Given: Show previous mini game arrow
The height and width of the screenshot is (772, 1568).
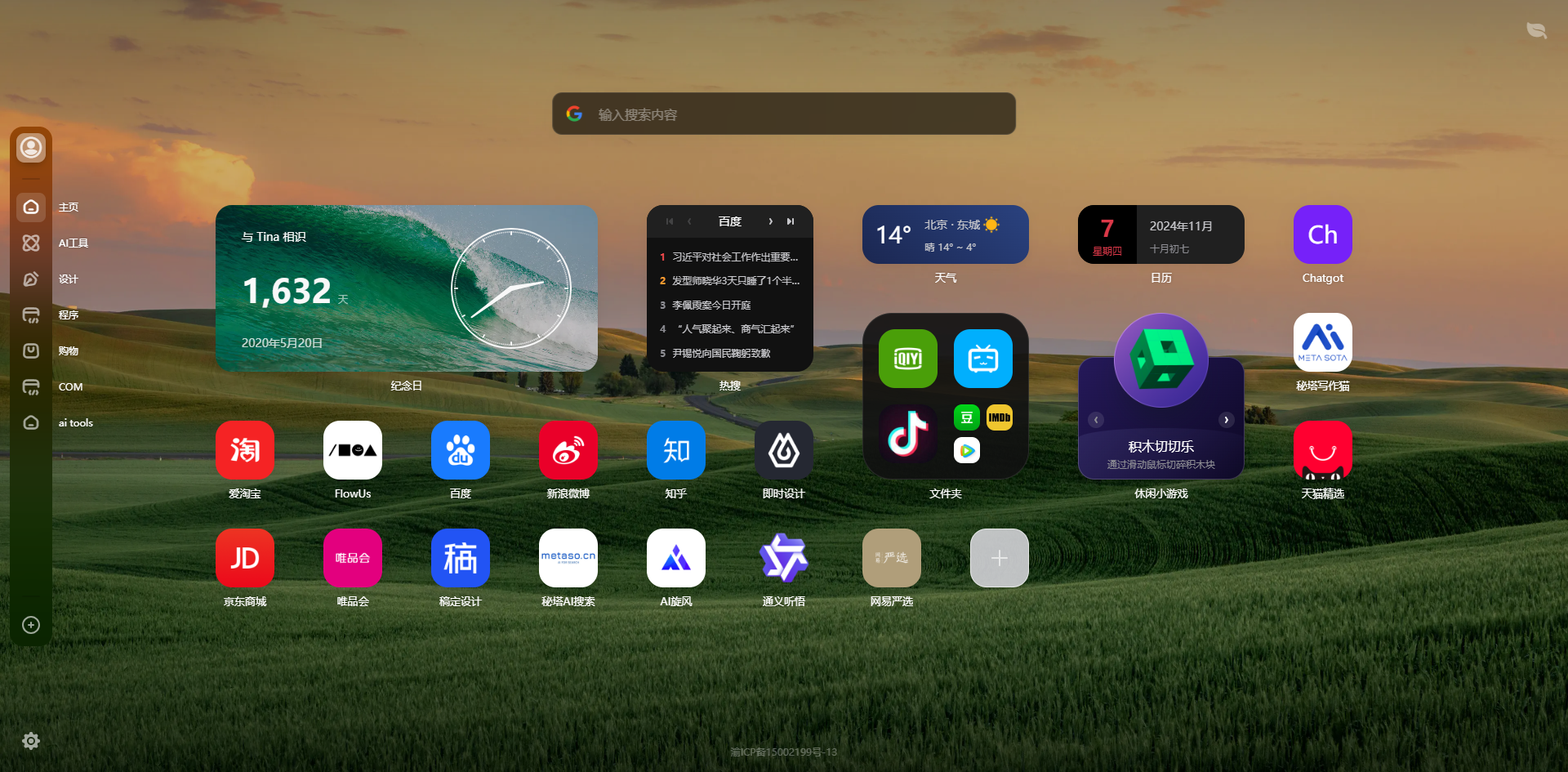Looking at the screenshot, I should 1096,420.
